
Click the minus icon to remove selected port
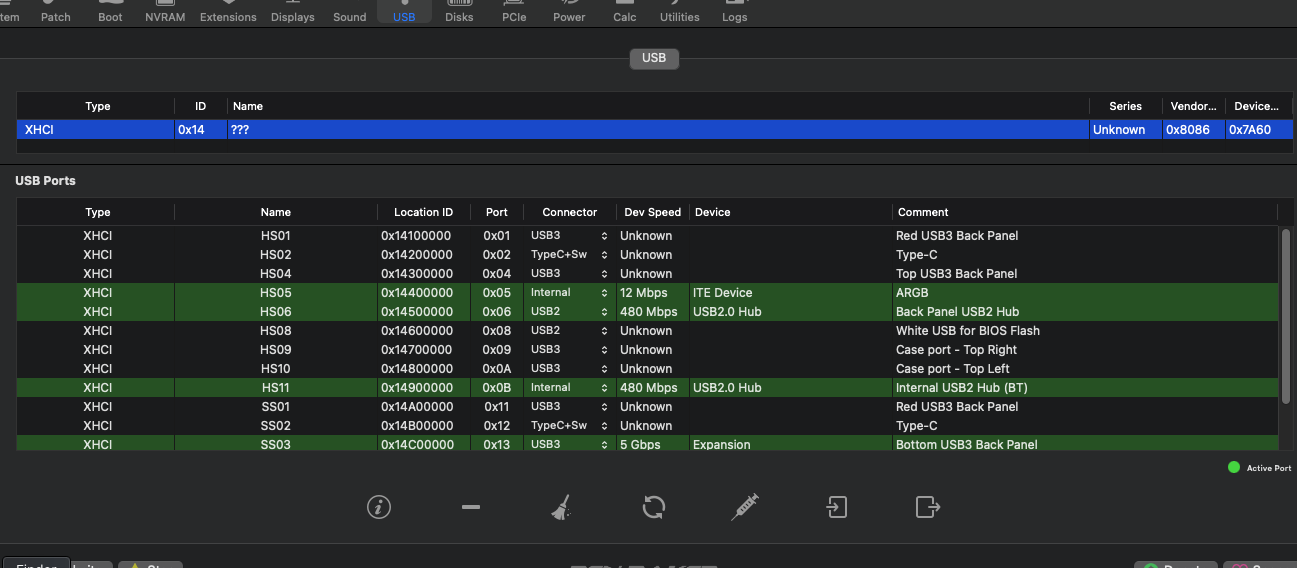471,507
